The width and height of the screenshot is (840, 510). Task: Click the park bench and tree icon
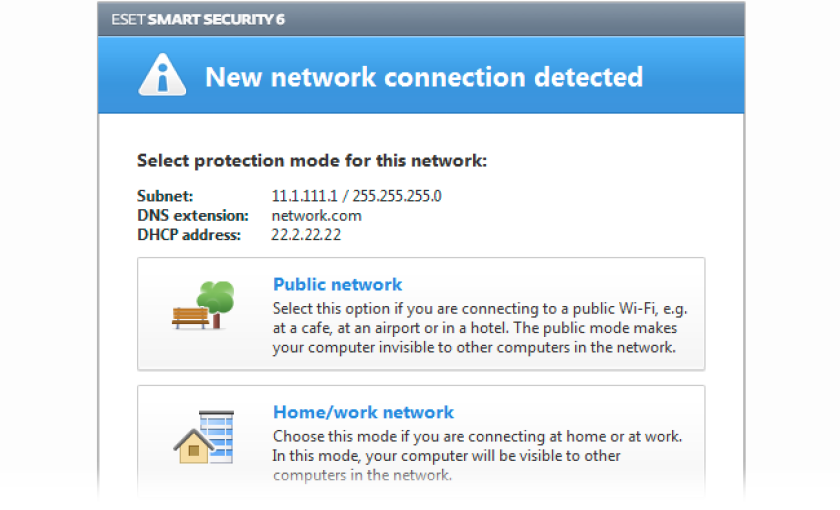(203, 305)
